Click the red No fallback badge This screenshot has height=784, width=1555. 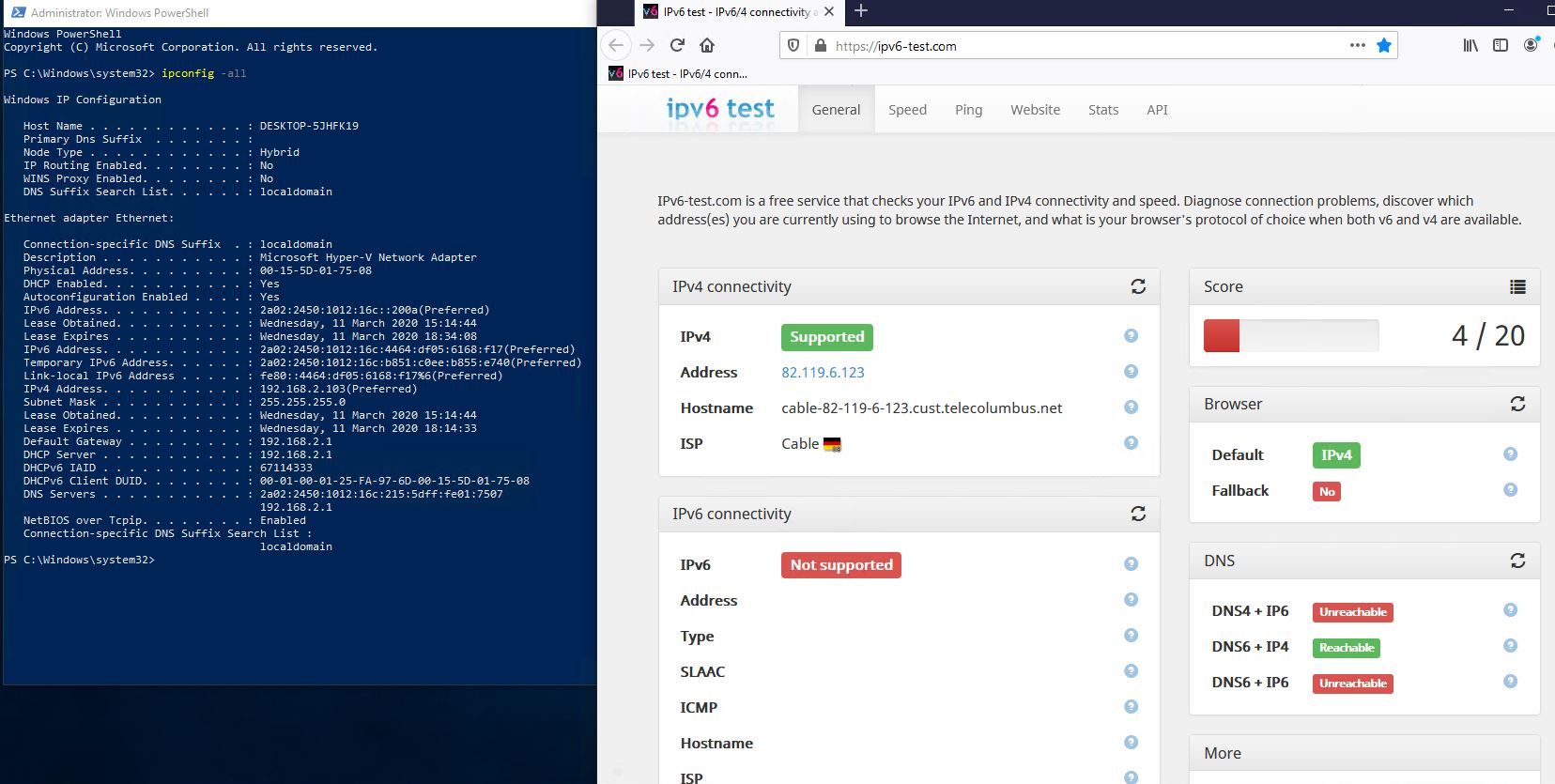(1327, 491)
